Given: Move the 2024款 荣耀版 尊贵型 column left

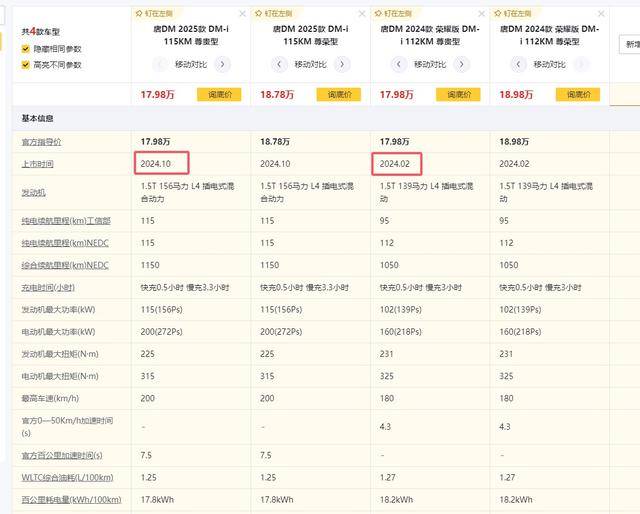Looking at the screenshot, I should coord(399,64).
